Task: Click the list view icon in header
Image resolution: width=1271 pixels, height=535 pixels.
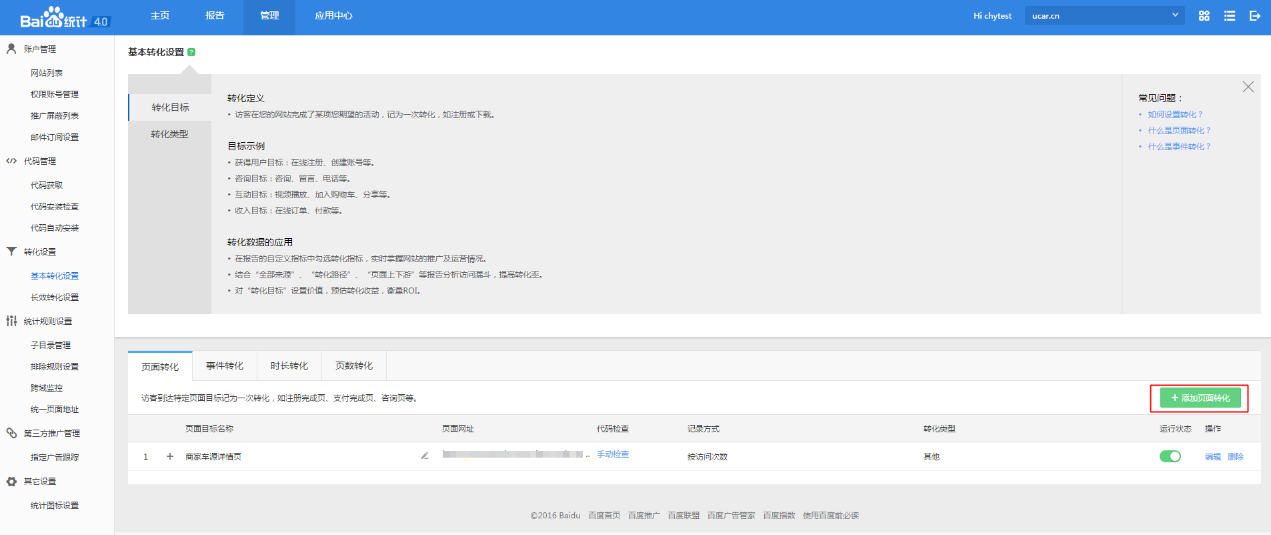Action: (1229, 16)
